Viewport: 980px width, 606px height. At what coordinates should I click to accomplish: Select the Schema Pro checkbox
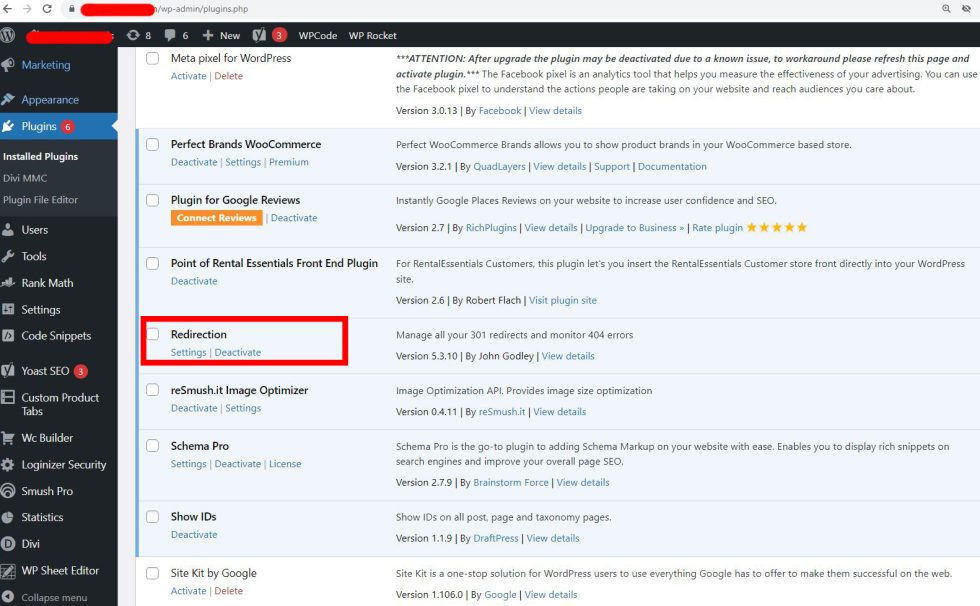[x=152, y=445]
